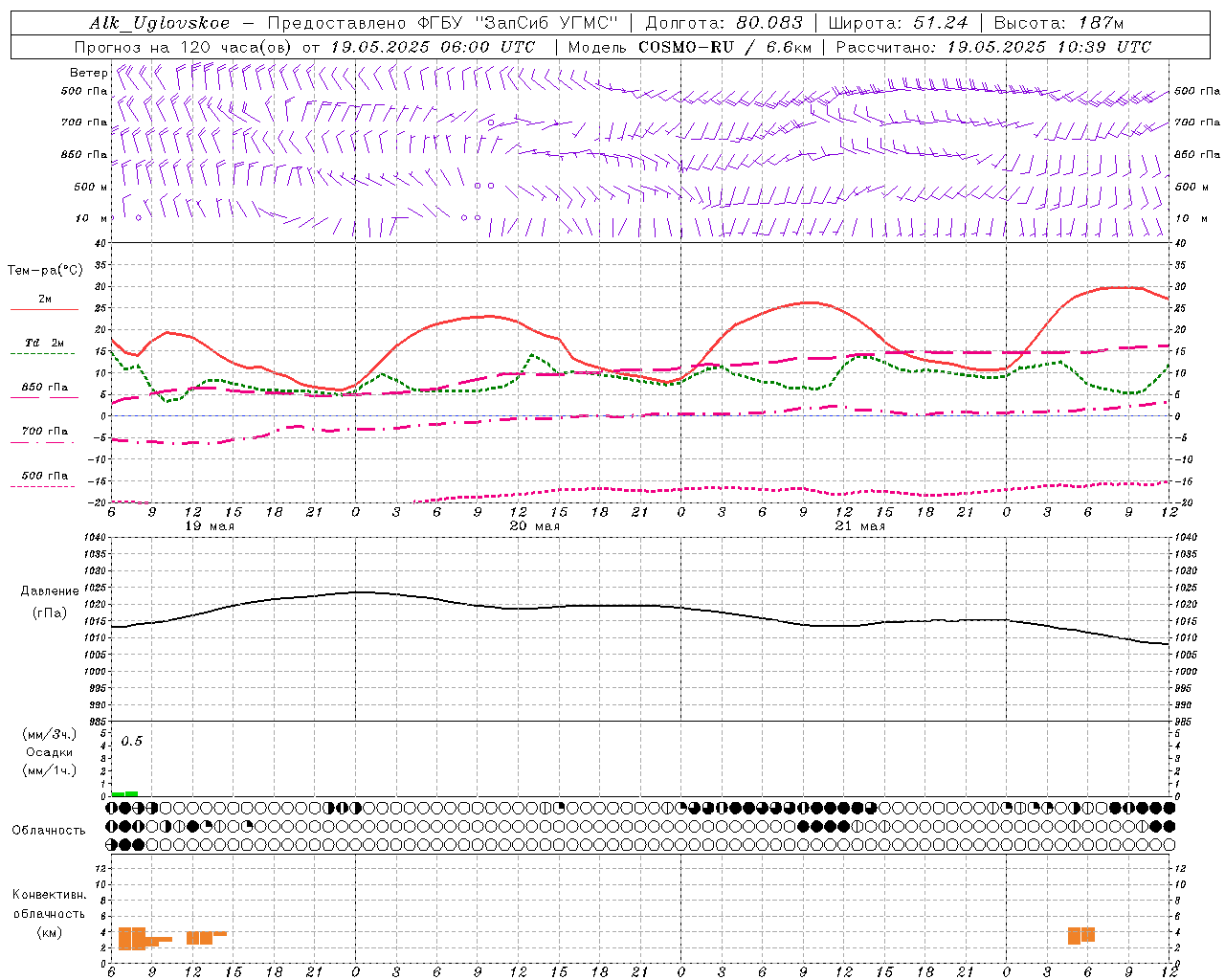Click the 20 мая date label
The image size is (1225, 980).
coord(534,526)
